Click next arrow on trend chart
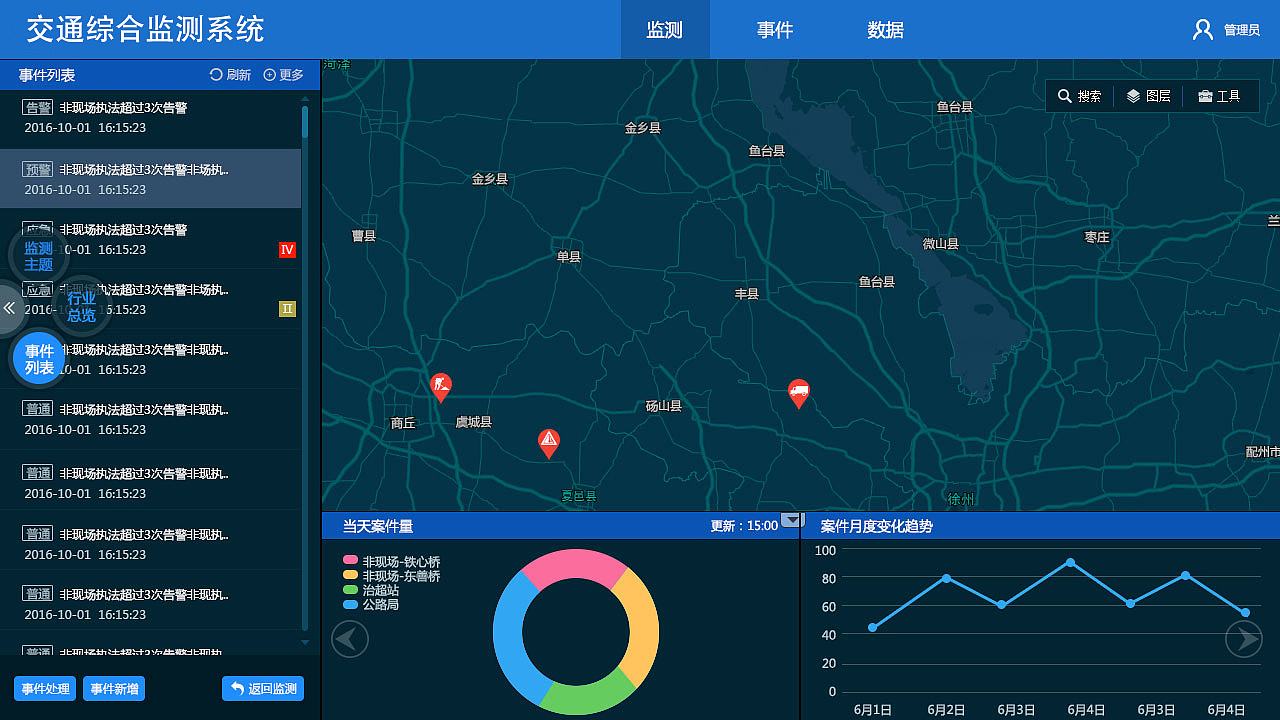Screen dimensions: 1280x720 [x=1244, y=638]
